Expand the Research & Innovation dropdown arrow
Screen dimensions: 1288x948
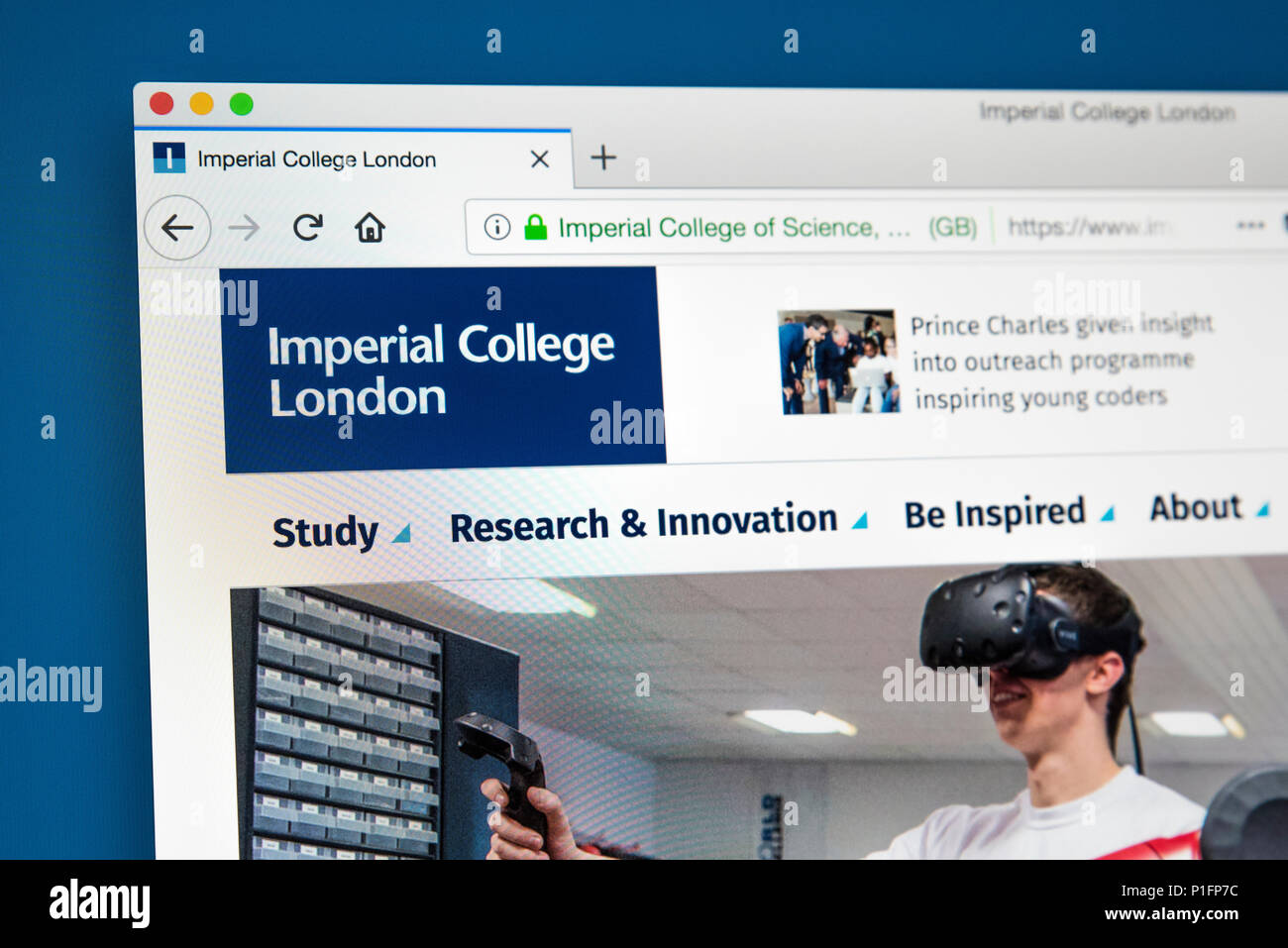859,519
